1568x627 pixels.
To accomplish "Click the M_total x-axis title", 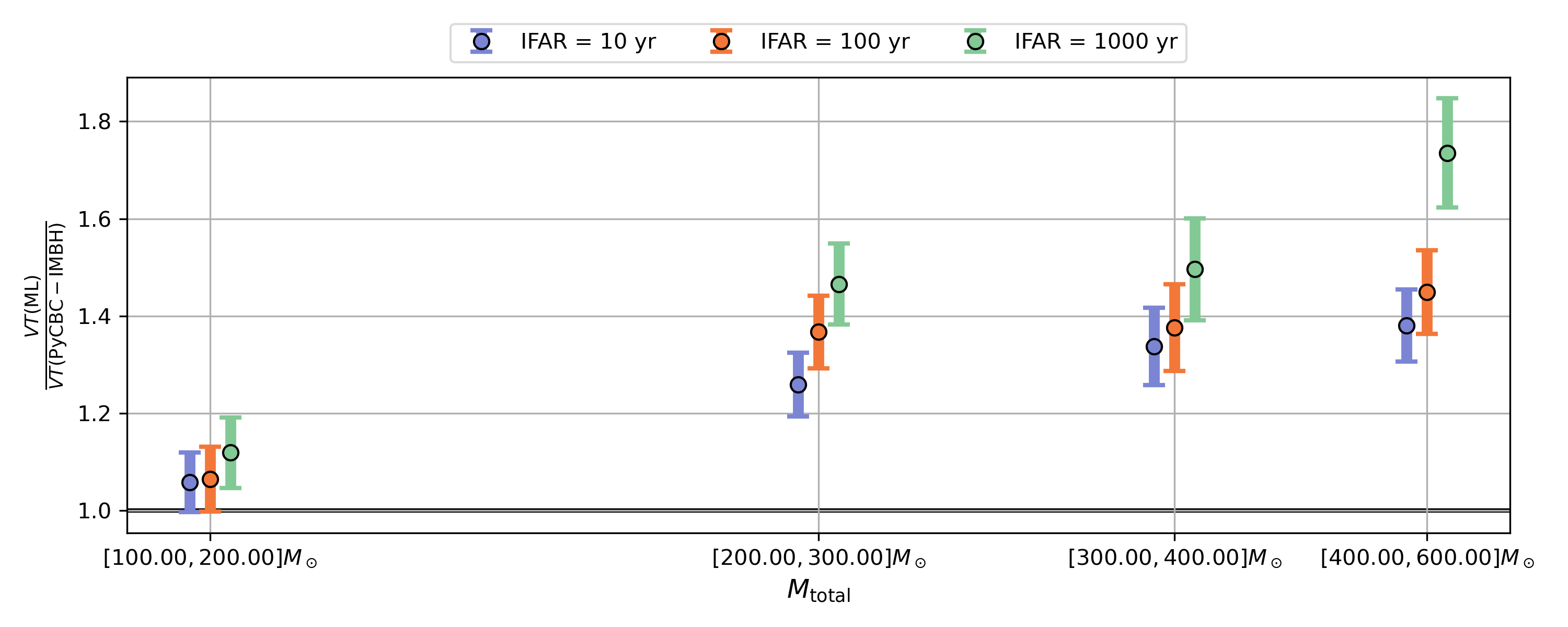I will (818, 590).
